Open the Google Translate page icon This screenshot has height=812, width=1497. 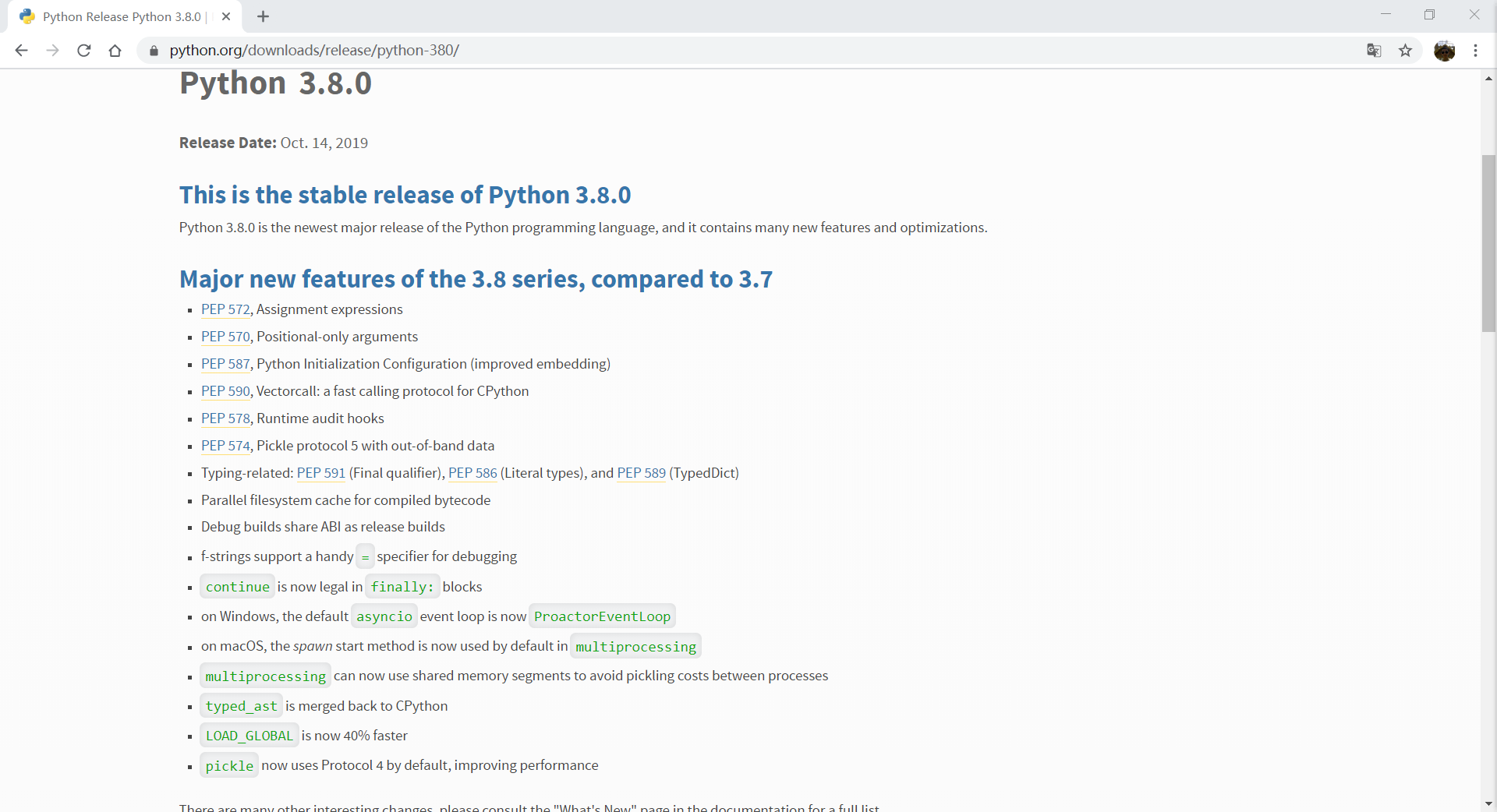point(1374,50)
